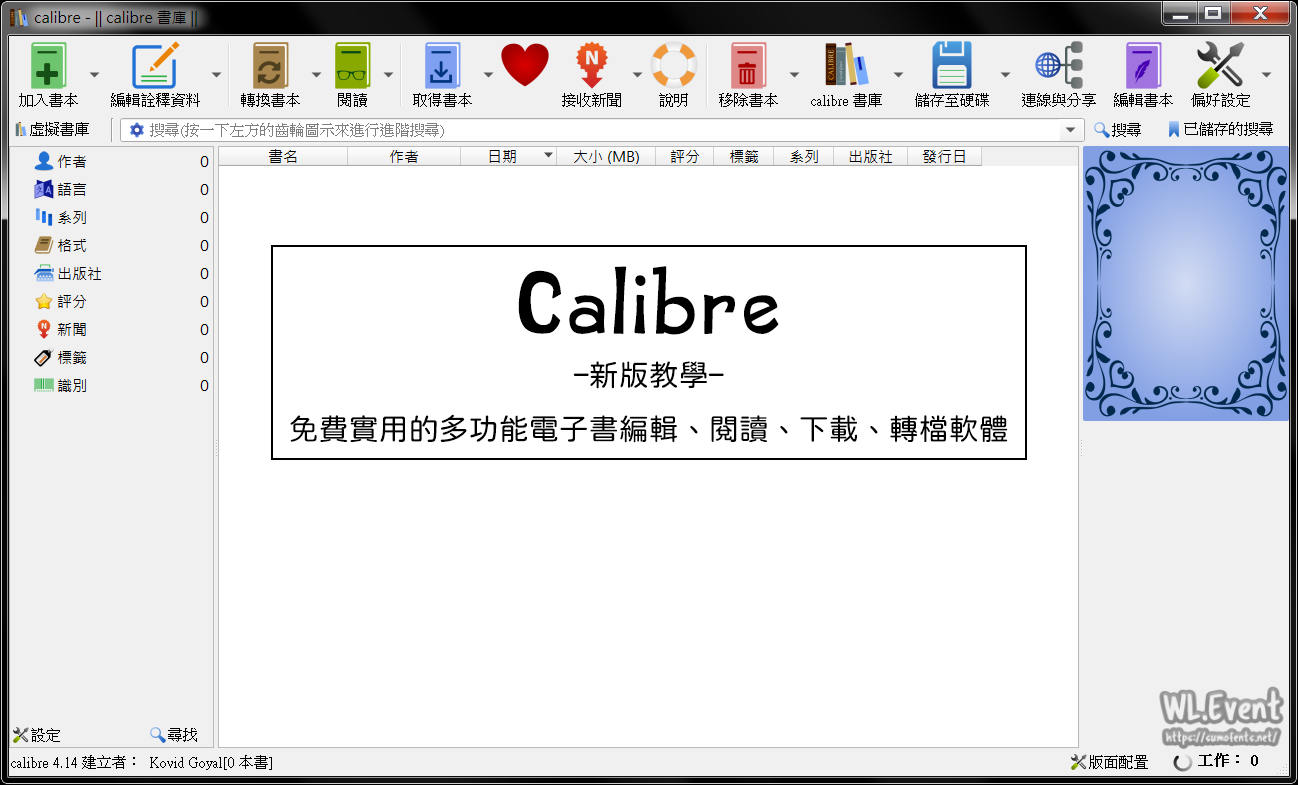Click Edit book (編輯書本) icon

point(1143,66)
